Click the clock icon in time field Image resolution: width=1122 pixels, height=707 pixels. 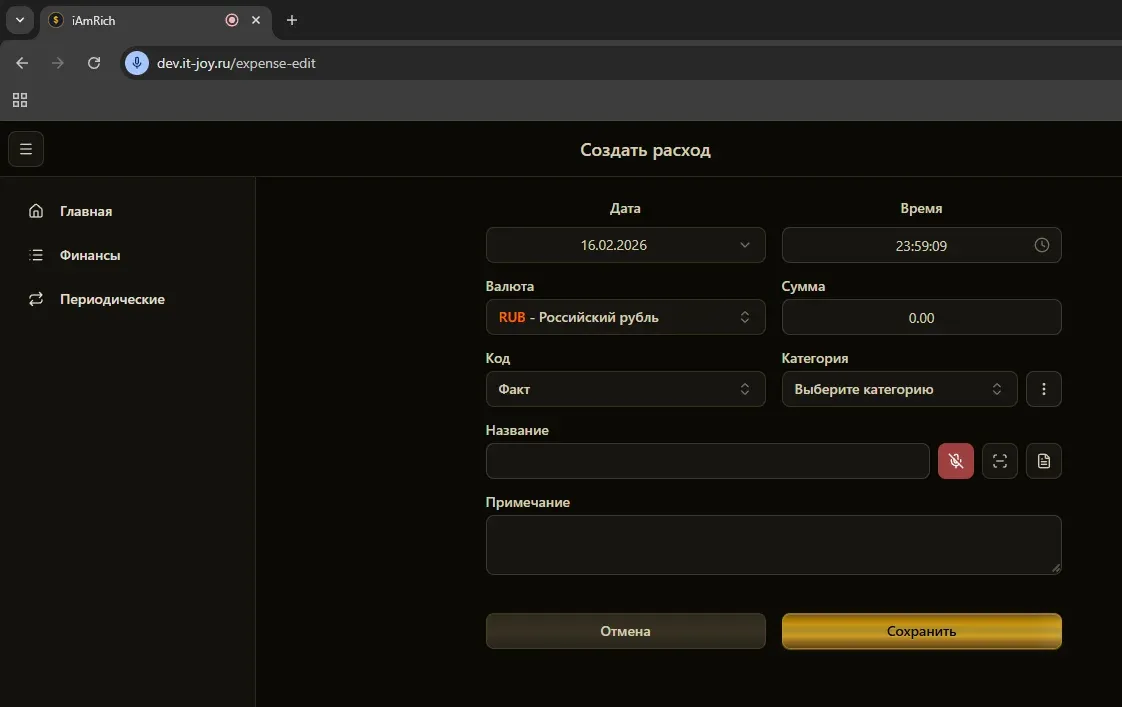pyautogui.click(x=1041, y=245)
